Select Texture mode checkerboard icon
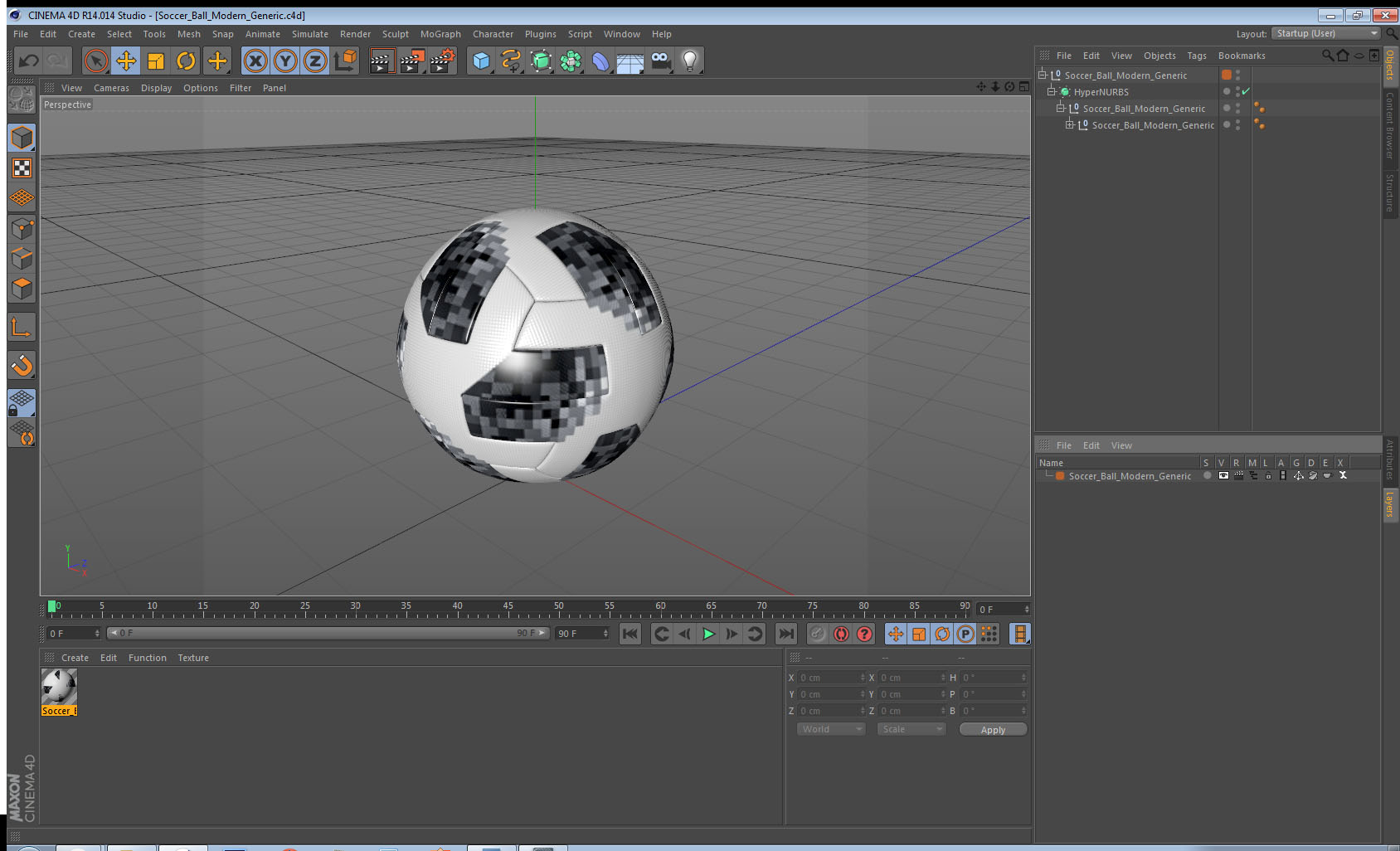Viewport: 1400px width, 851px height. click(x=22, y=168)
